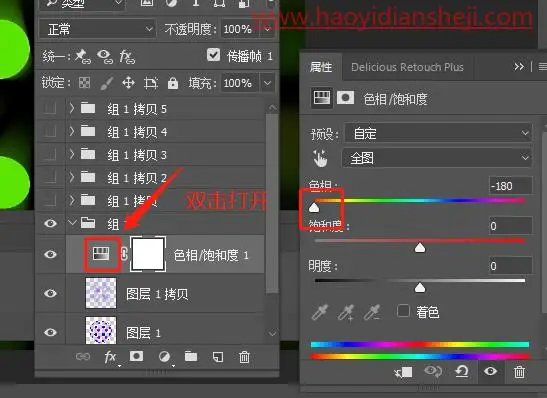This screenshot has width=547, height=398.
Task: Select the Hue/Saturation adjustment icon in Properties
Action: coord(322,98)
